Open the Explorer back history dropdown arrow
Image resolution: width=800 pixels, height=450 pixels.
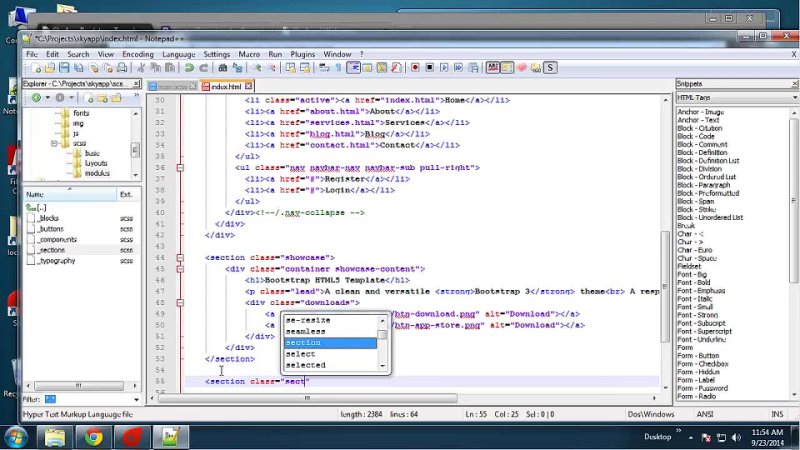pyautogui.click(x=47, y=97)
